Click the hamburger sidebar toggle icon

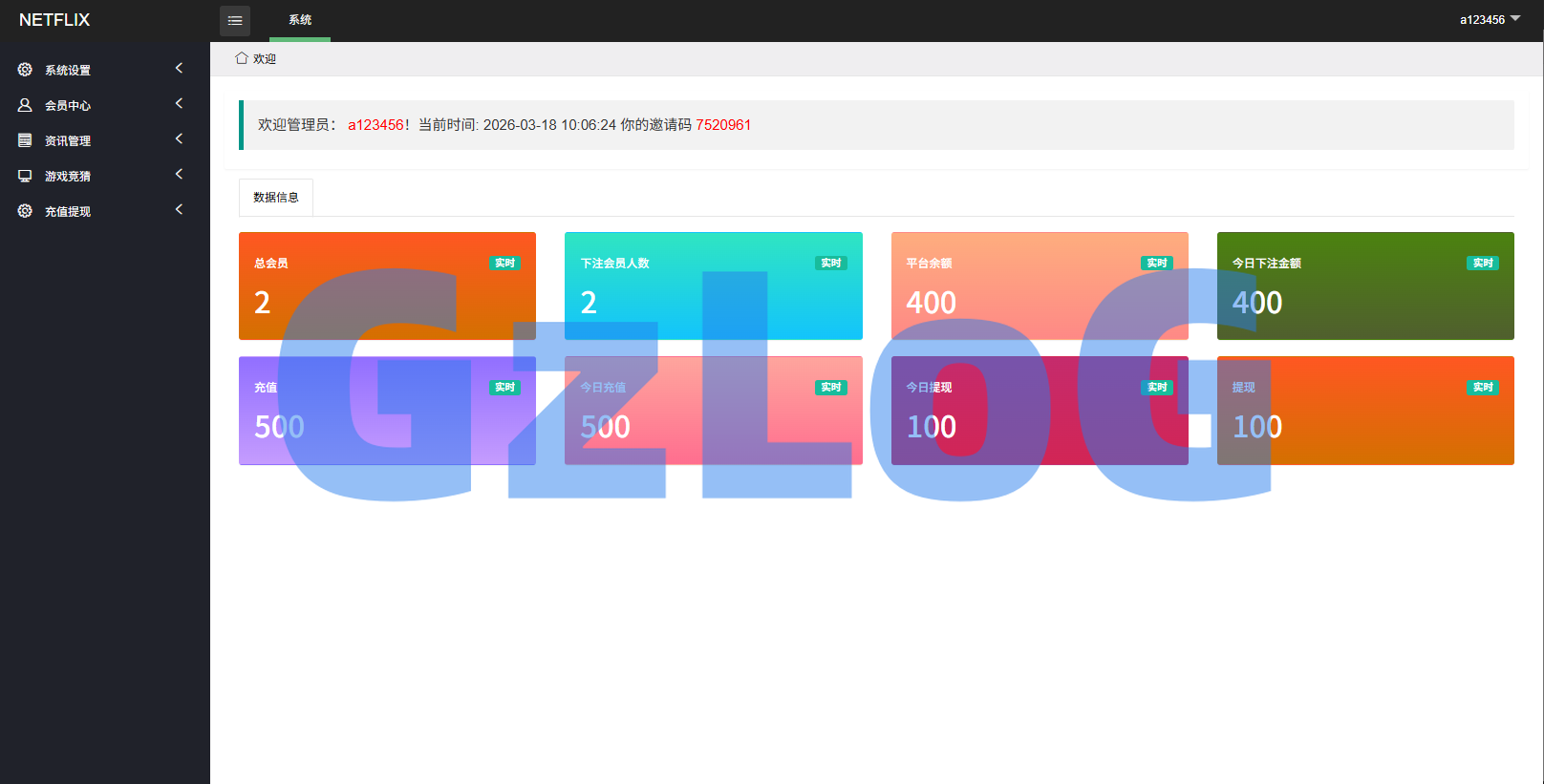pyautogui.click(x=235, y=20)
